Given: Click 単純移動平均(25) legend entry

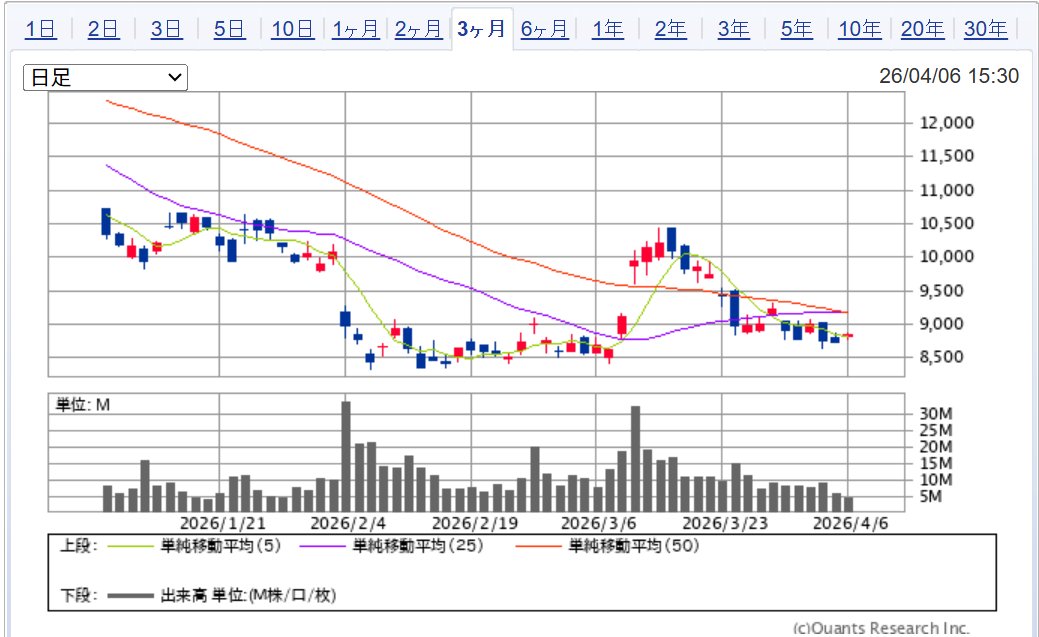Looking at the screenshot, I should coord(392,546).
